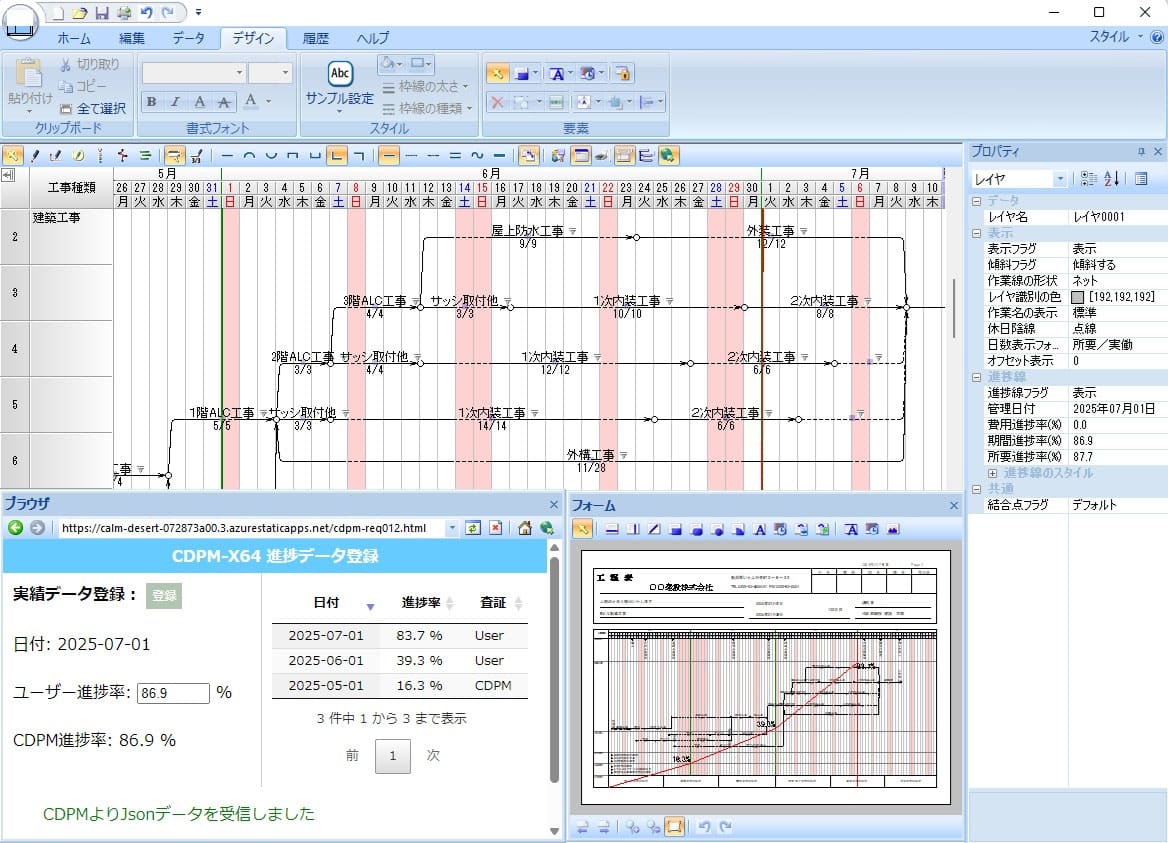
Task: Click the undo arrow in the quick access toolbar
Action: click(146, 13)
